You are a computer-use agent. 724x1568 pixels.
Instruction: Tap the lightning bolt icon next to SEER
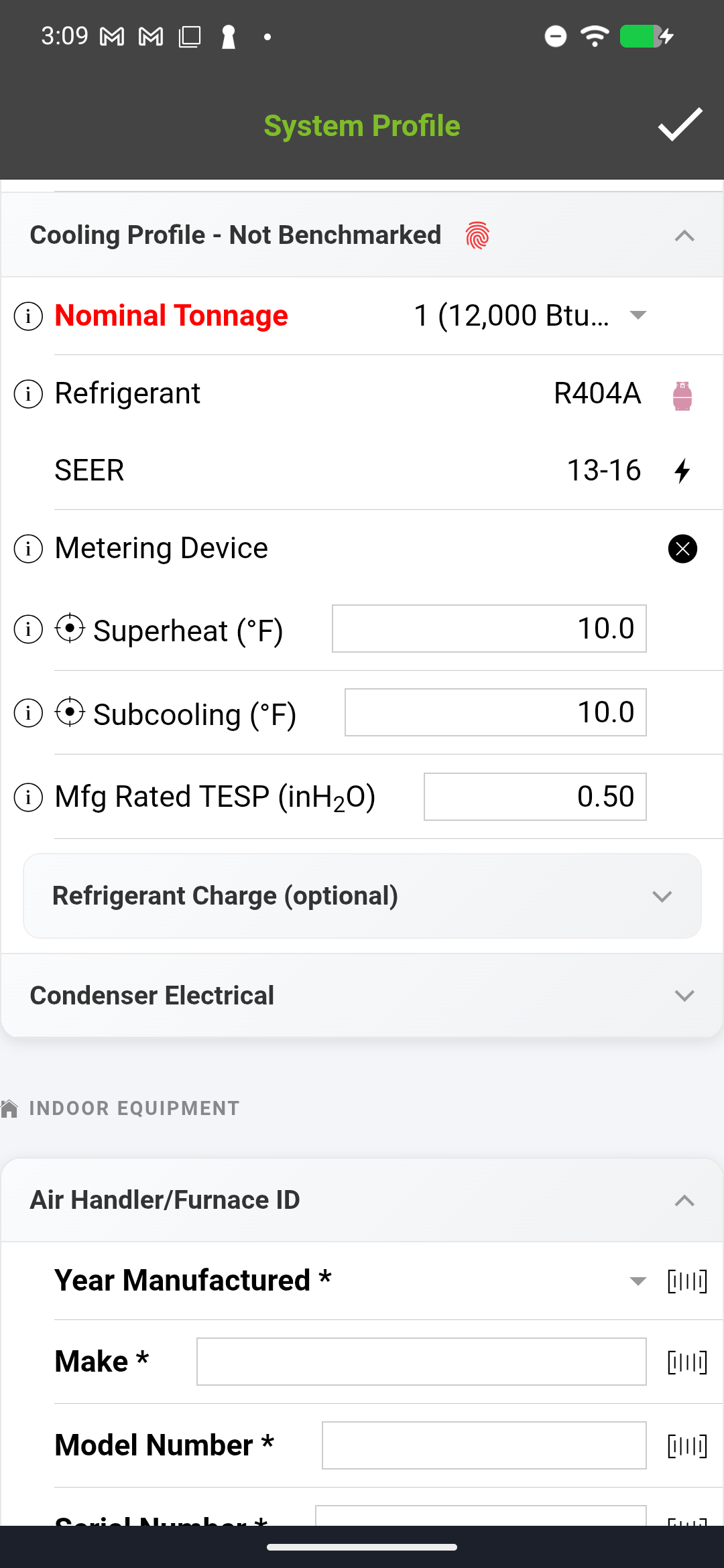pyautogui.click(x=682, y=470)
